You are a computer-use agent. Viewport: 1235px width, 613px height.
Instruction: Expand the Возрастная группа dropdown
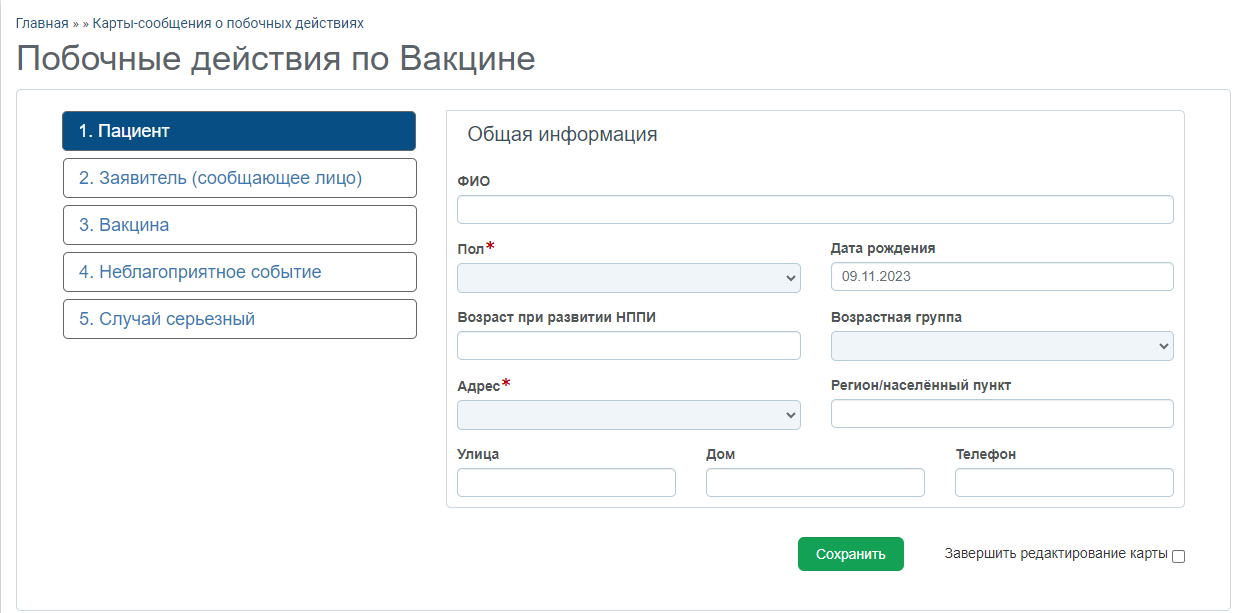click(1001, 346)
